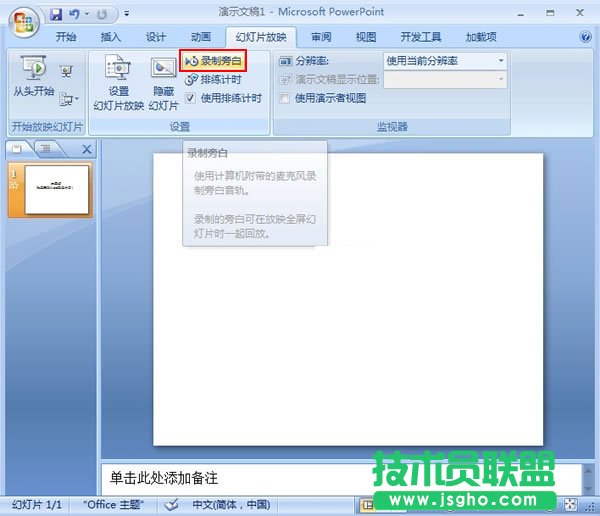This screenshot has width=600, height=516.
Task: Click 隐藏幻灯片 button
Action: pos(163,84)
